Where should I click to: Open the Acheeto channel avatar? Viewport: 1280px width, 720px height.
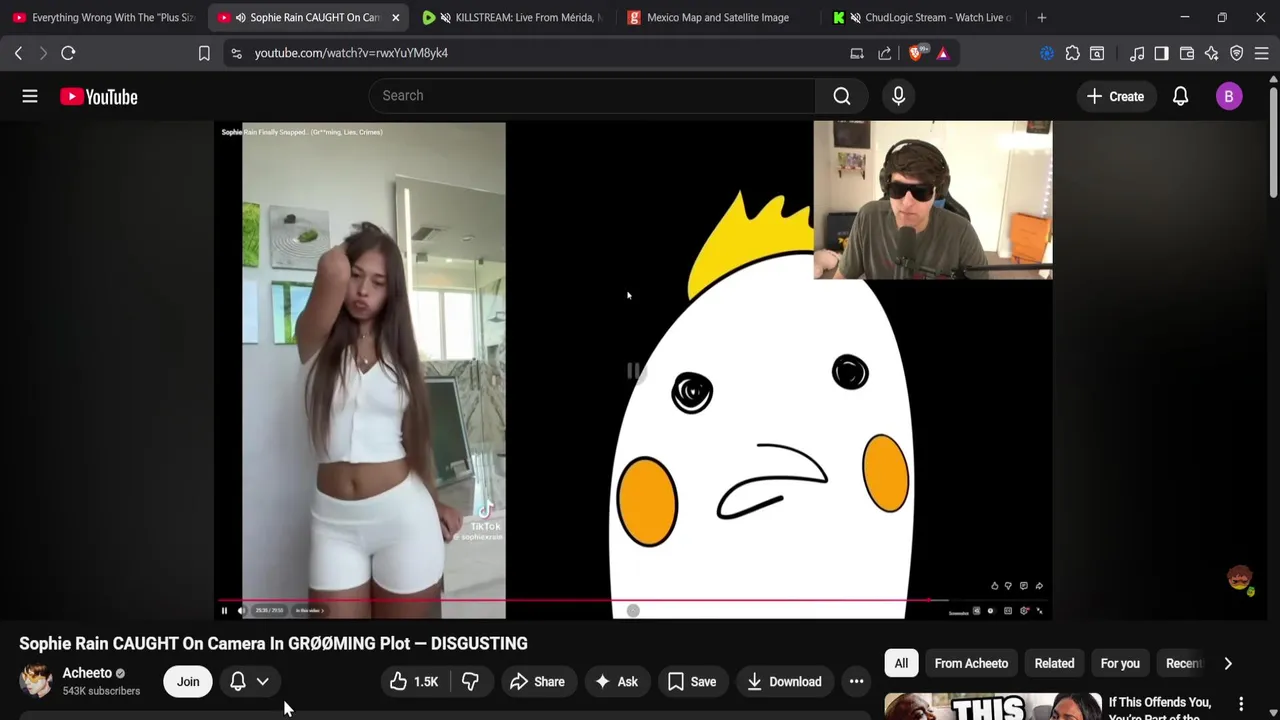click(x=36, y=681)
